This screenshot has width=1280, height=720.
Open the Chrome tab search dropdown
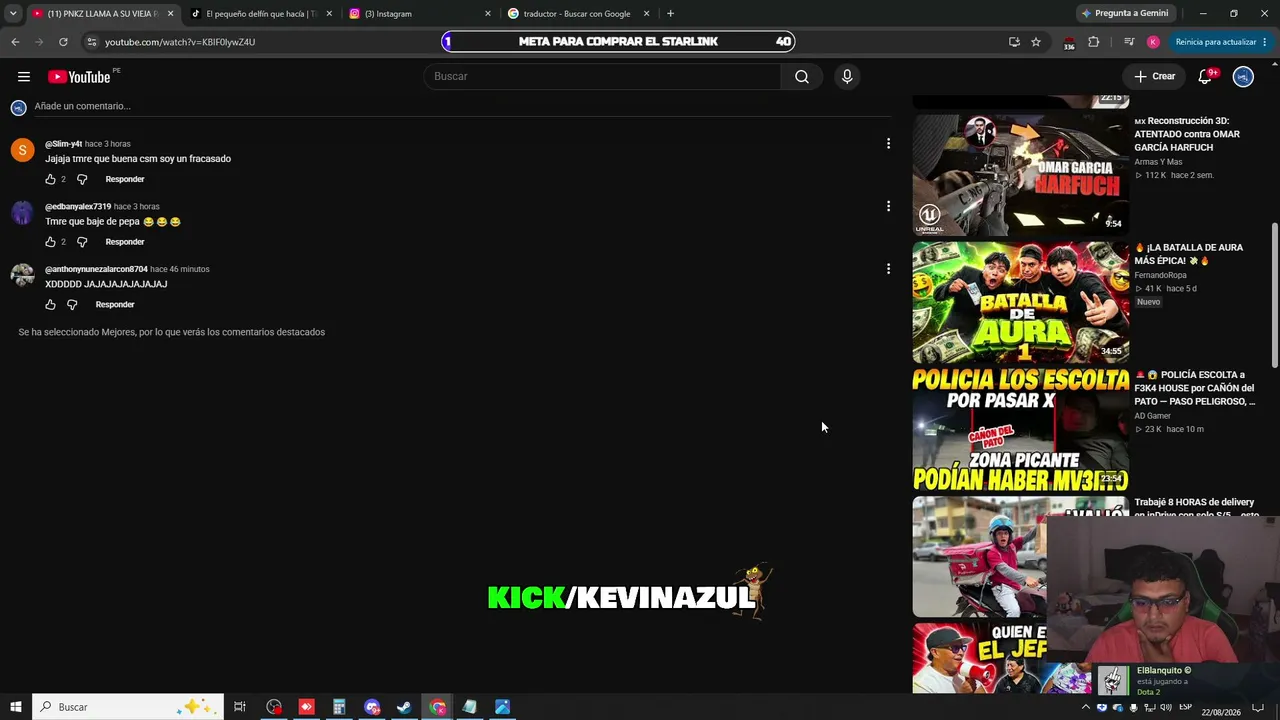point(13,14)
